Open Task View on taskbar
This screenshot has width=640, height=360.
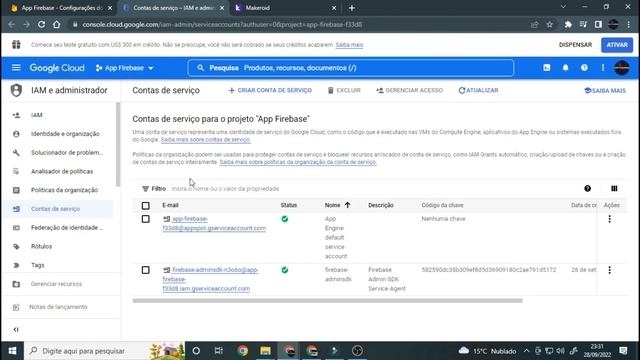click(x=218, y=351)
